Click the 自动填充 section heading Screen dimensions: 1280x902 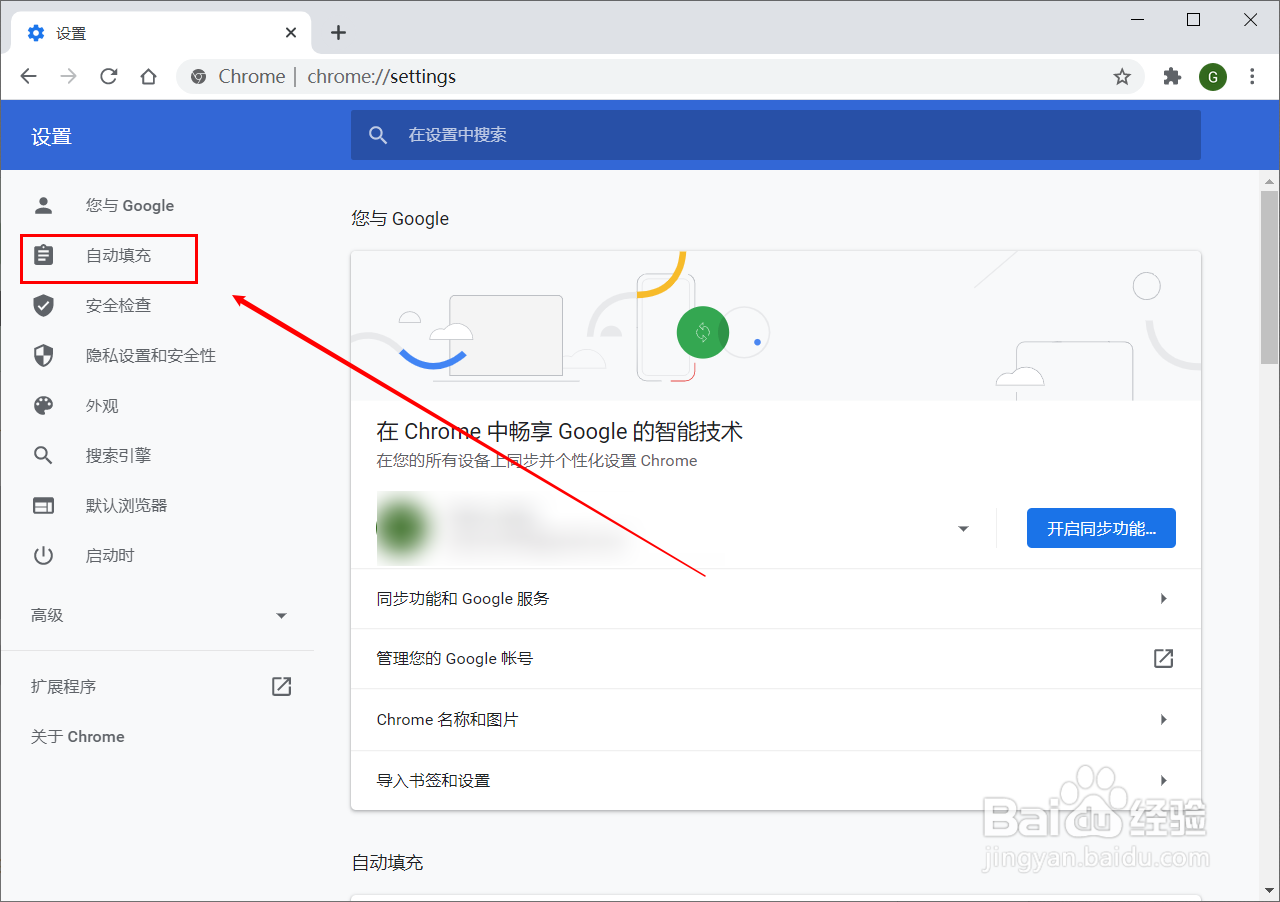click(388, 863)
